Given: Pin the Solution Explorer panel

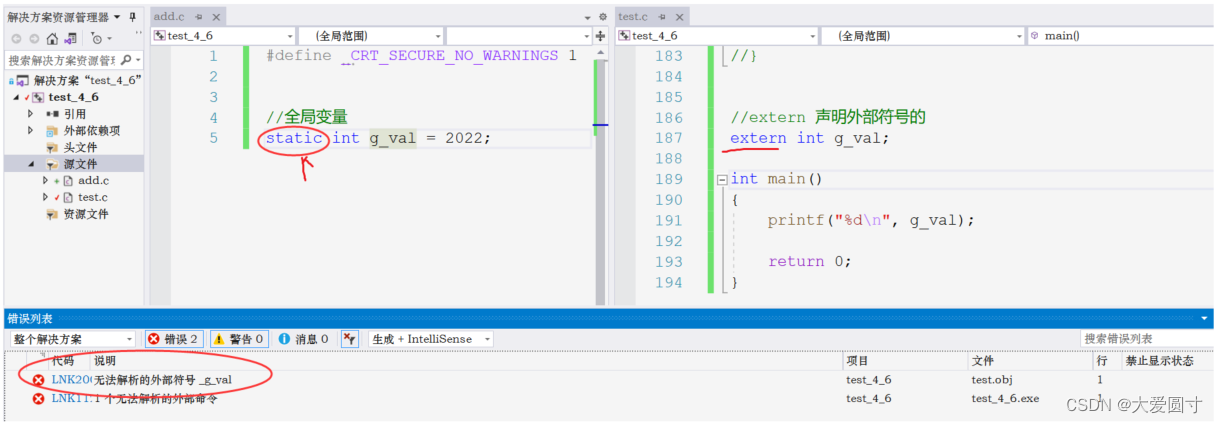Looking at the screenshot, I should point(133,17).
